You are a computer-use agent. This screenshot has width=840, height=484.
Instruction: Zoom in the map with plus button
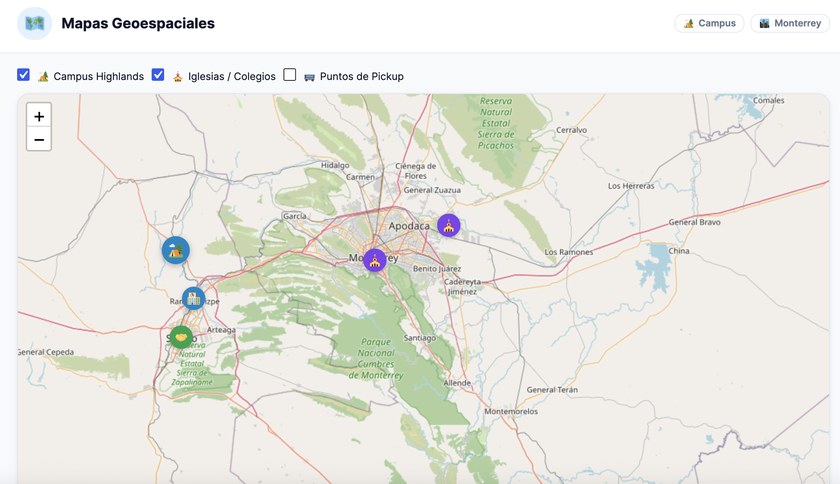[39, 116]
